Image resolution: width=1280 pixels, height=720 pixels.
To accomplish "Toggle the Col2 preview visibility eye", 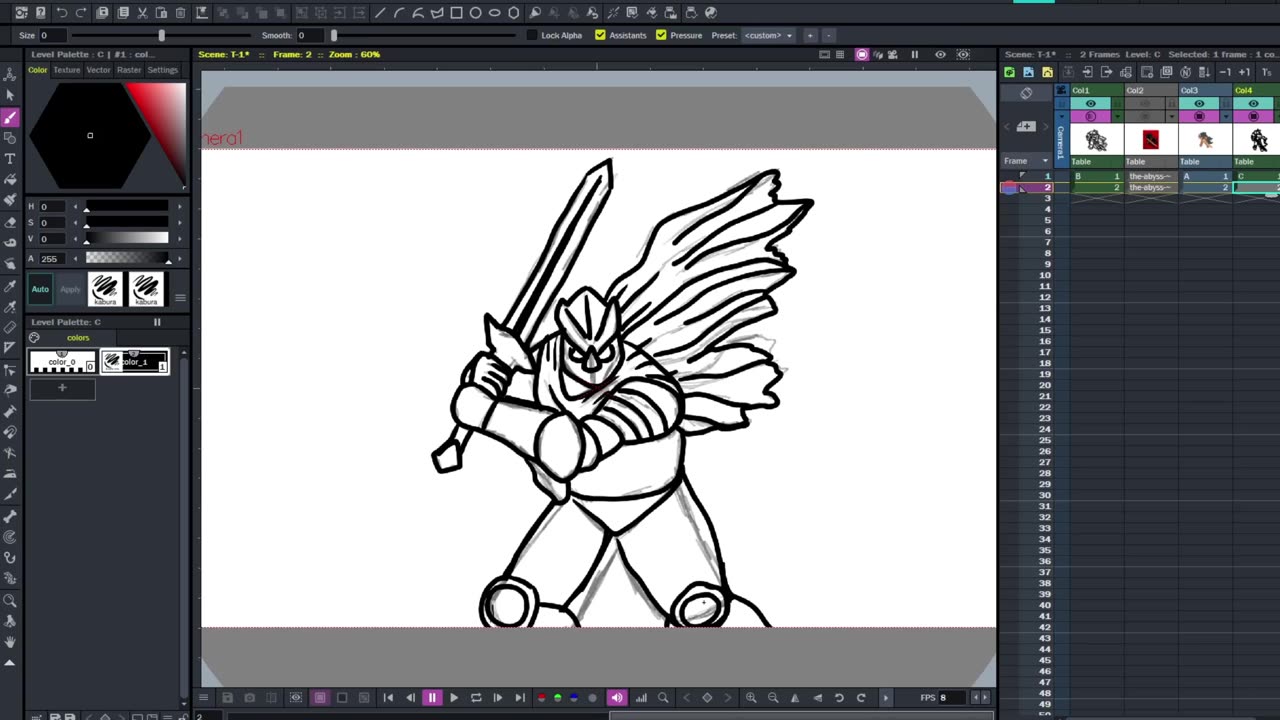I will pyautogui.click(x=1144, y=104).
